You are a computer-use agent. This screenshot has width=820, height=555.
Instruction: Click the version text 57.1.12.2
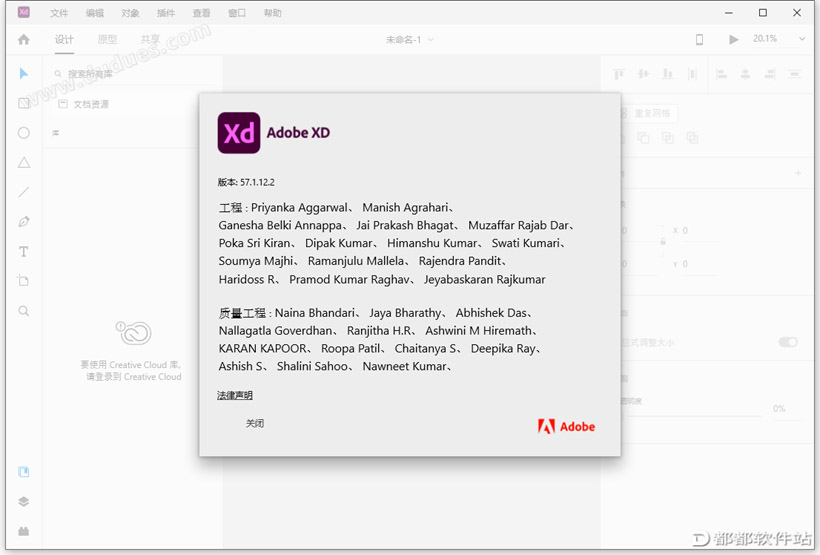[x=257, y=182]
